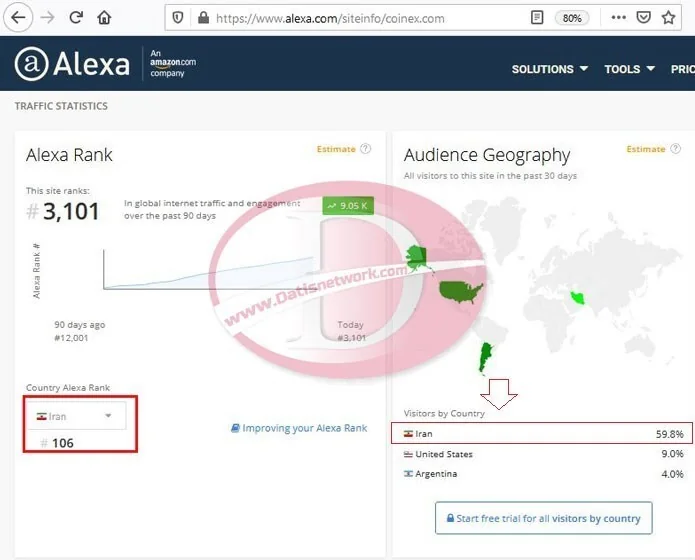Open page actions three-dot menu
Viewport: 695px width, 560px height.
click(619, 17)
